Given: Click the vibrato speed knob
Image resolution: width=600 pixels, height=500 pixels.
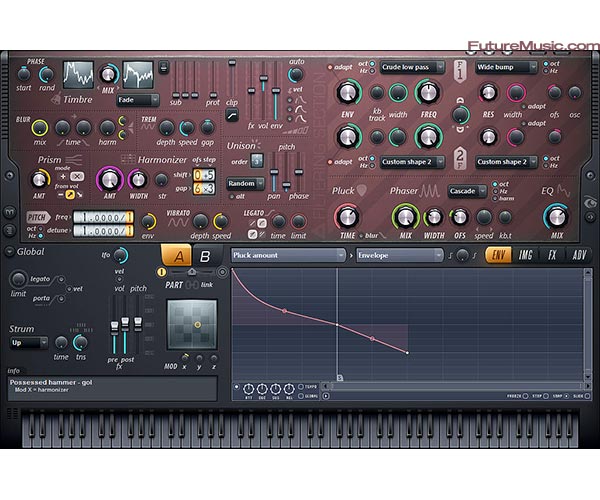Looking at the screenshot, I should pyautogui.click(x=220, y=221).
